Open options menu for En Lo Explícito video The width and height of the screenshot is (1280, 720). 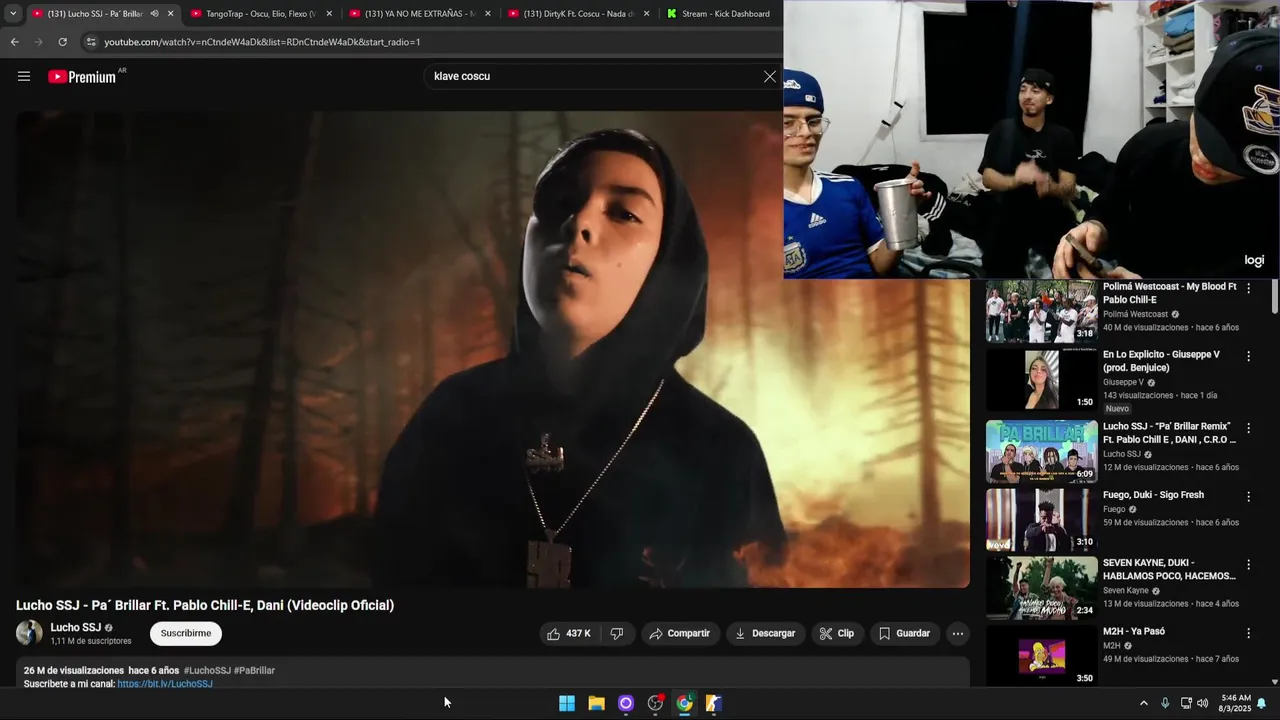[x=1248, y=356]
